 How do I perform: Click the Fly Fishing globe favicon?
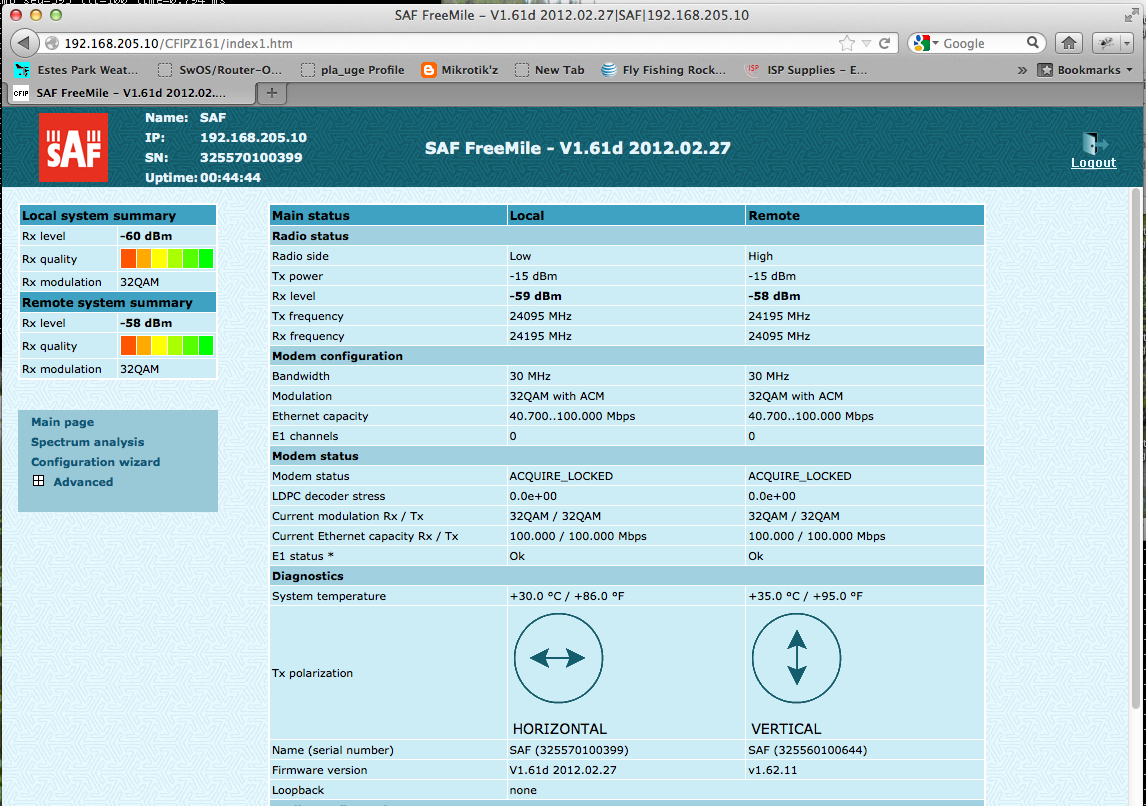coord(608,70)
